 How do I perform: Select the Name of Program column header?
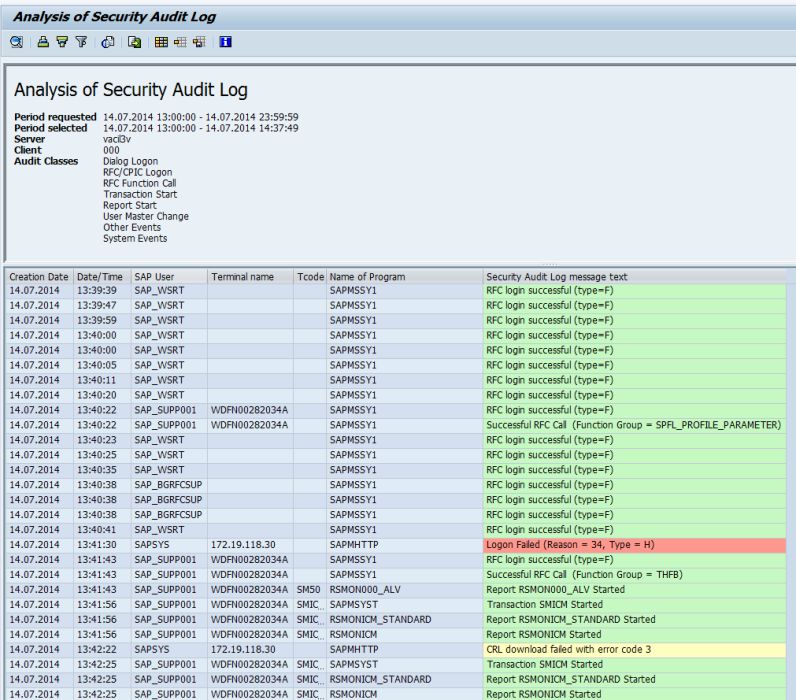click(x=405, y=277)
